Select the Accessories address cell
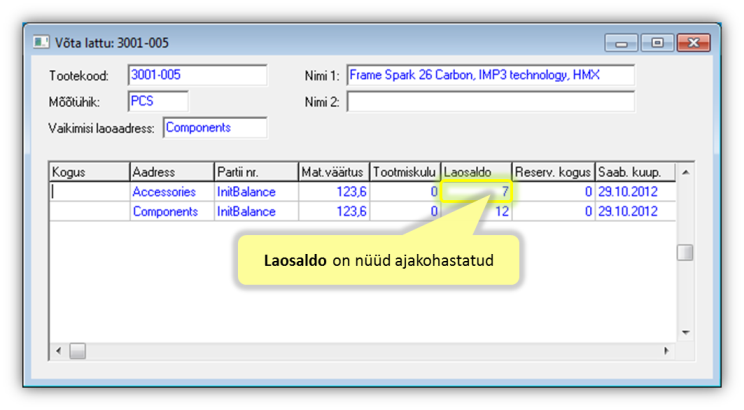This screenshot has width=744, height=410. click(x=172, y=192)
